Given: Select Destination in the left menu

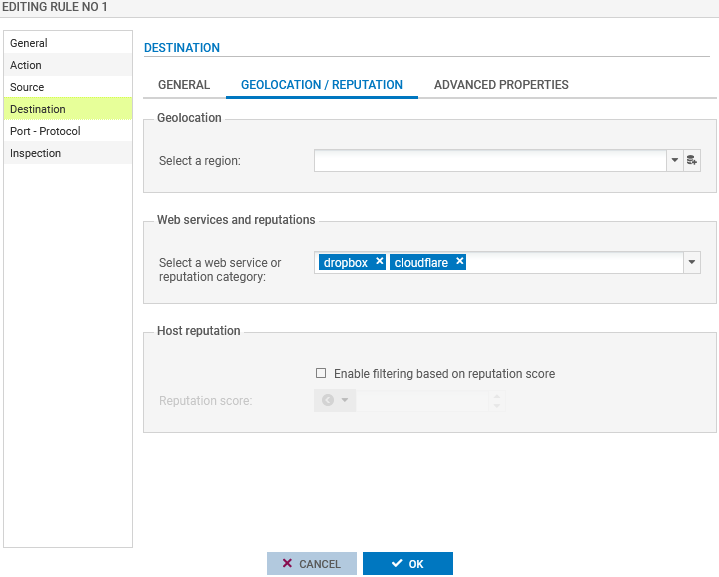Looking at the screenshot, I should click(x=38, y=109).
